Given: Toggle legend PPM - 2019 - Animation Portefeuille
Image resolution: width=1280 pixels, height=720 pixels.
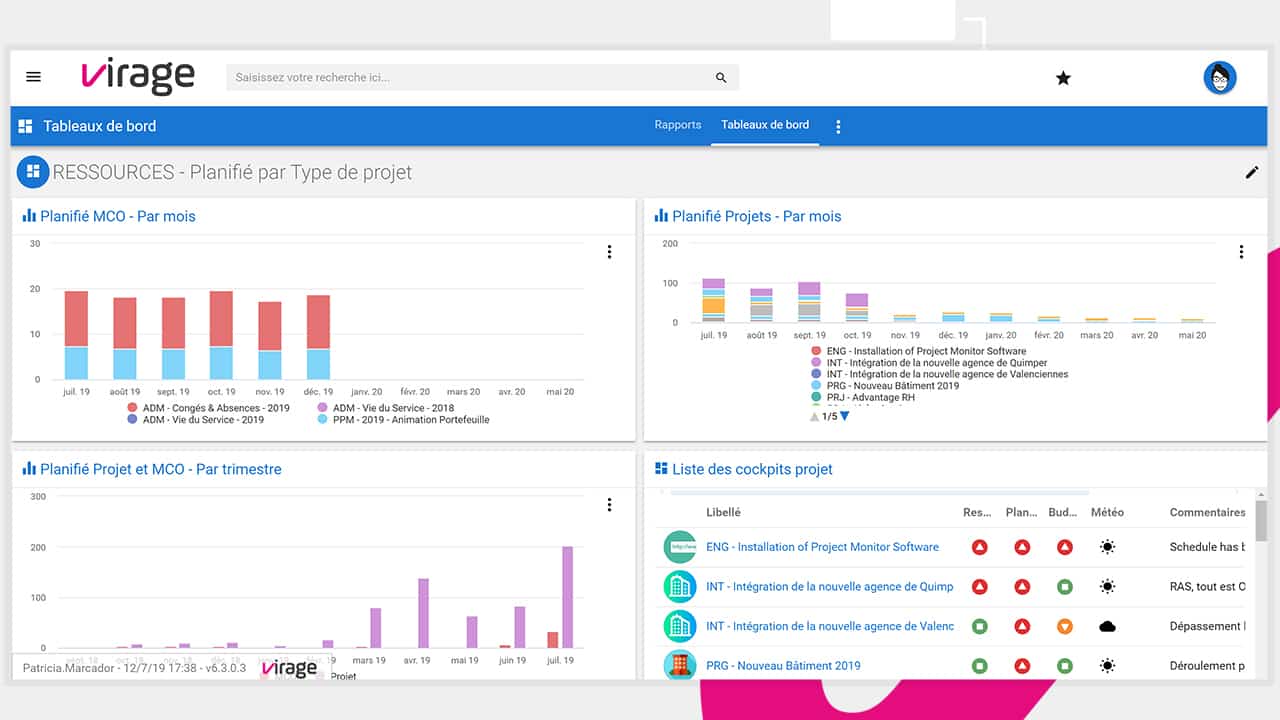Looking at the screenshot, I should coord(403,420).
